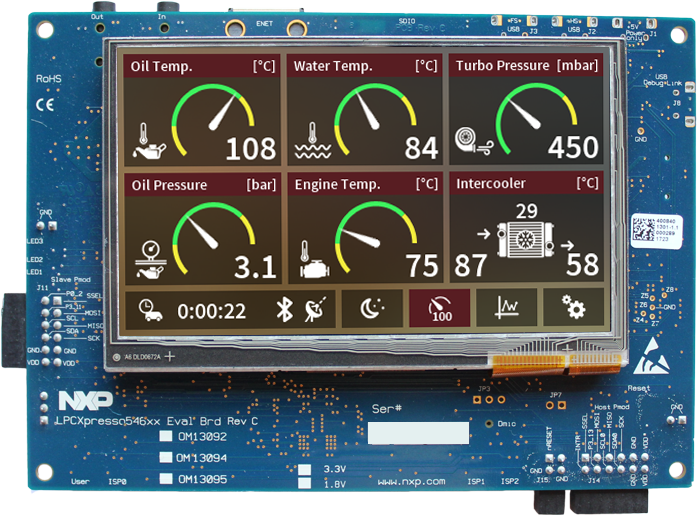The width and height of the screenshot is (700, 515).
Task: Click the white Ser# label field
Action: click(417, 433)
